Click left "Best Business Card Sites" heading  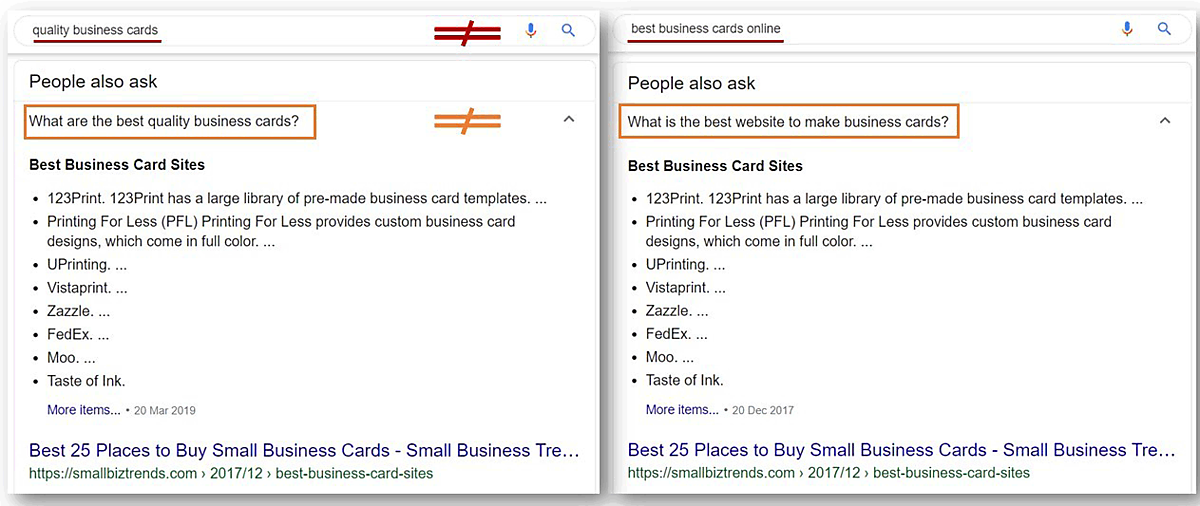tap(117, 165)
